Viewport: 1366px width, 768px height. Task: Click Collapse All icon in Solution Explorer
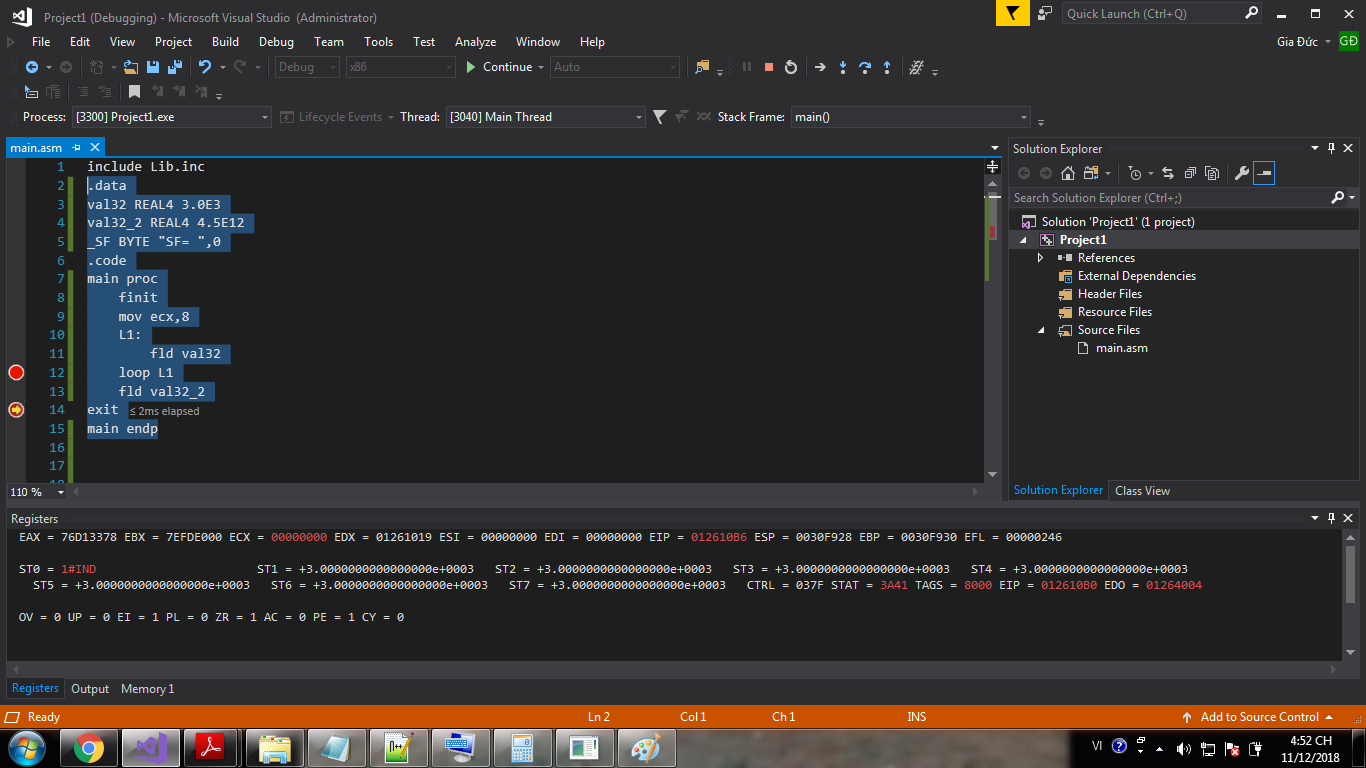pyautogui.click(x=1189, y=173)
